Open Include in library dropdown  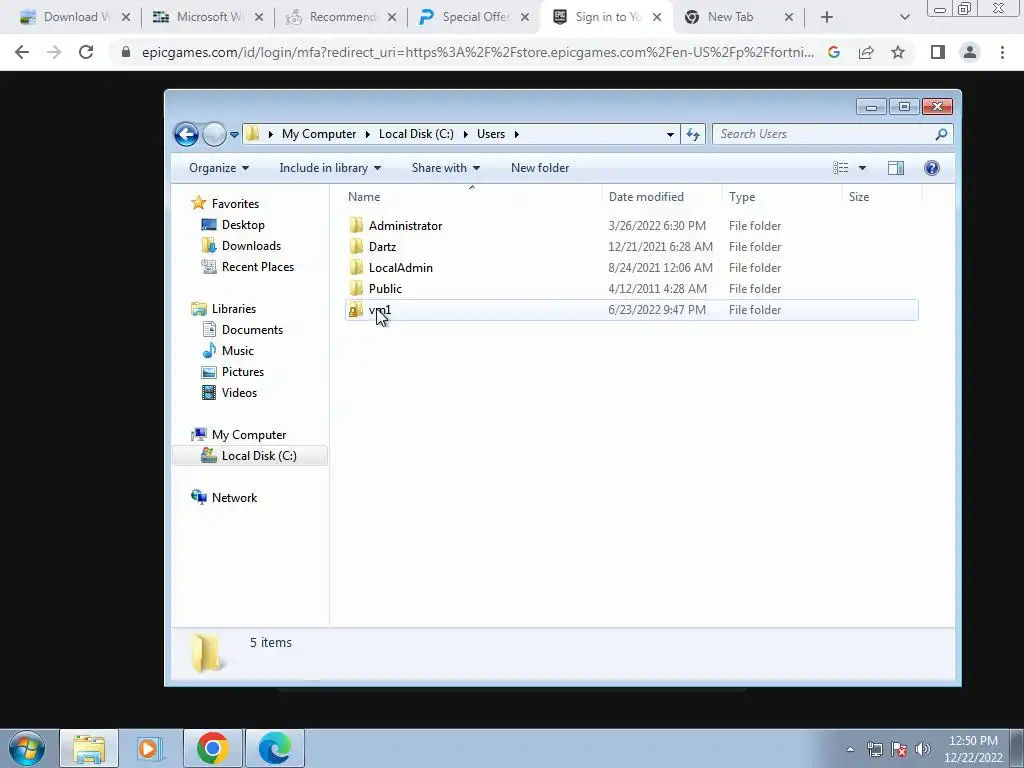[330, 168]
